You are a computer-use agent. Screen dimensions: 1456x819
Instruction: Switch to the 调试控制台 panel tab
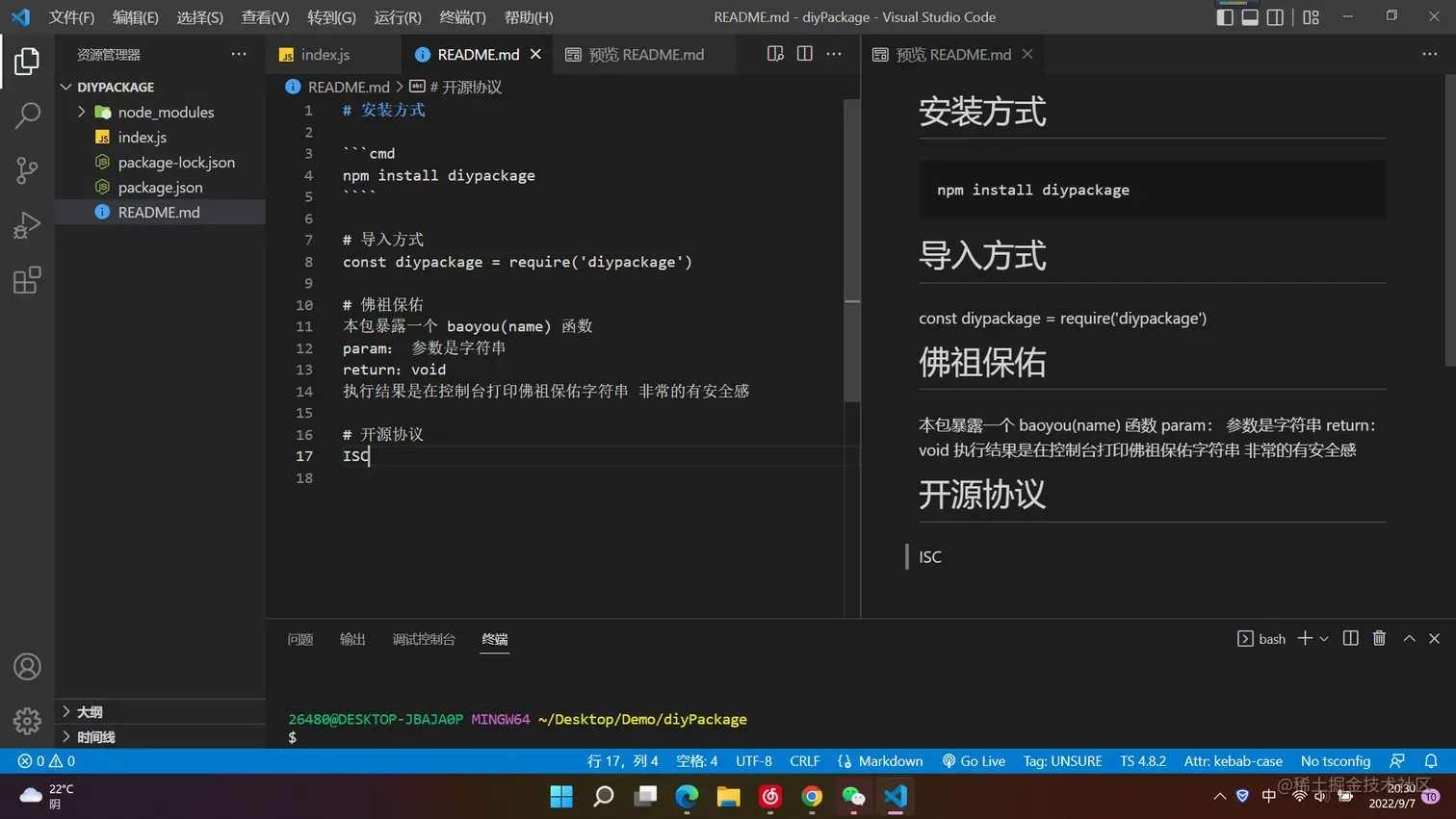[424, 639]
